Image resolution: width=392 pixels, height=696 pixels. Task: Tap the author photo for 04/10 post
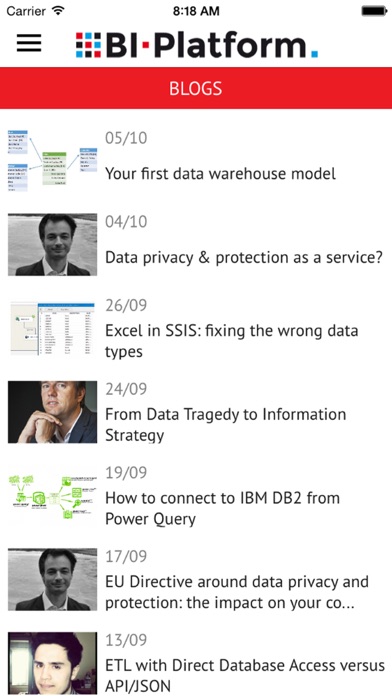(x=52, y=245)
